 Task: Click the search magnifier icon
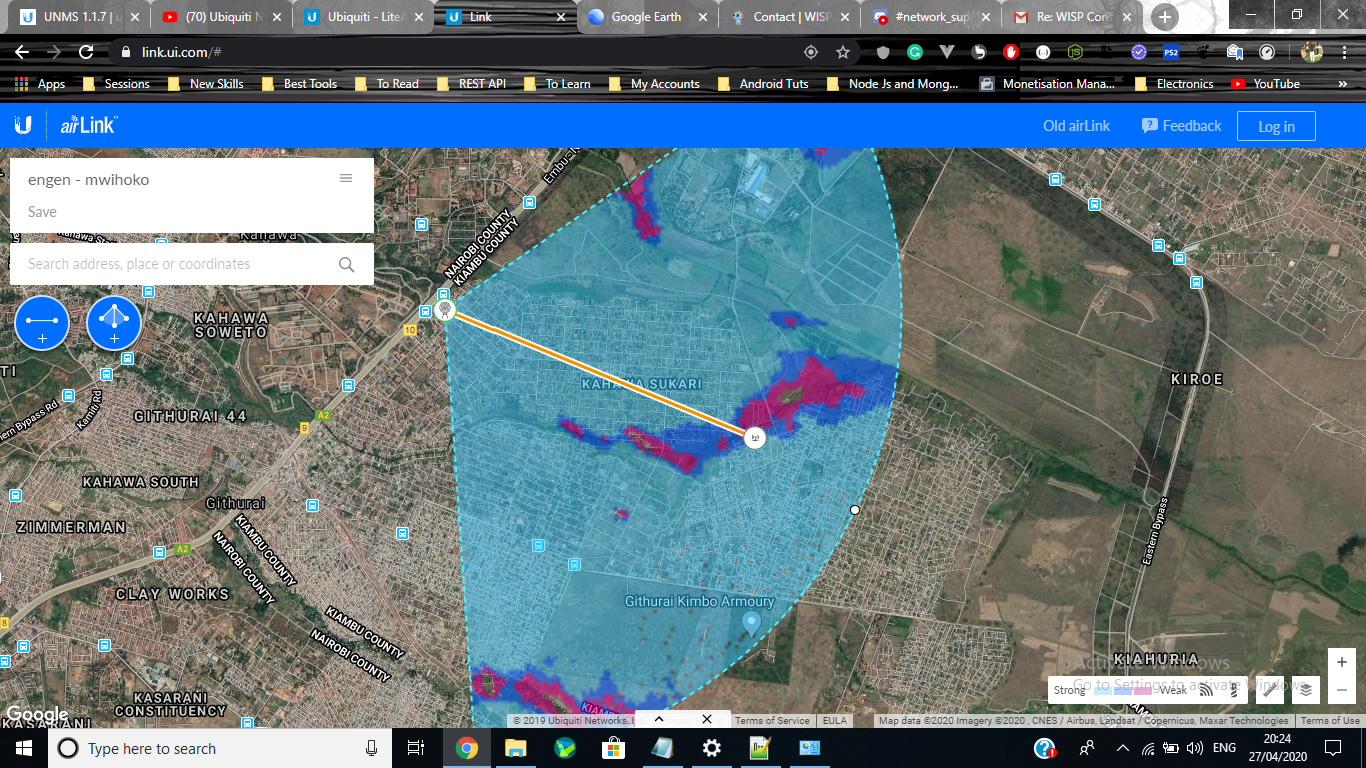click(x=347, y=265)
